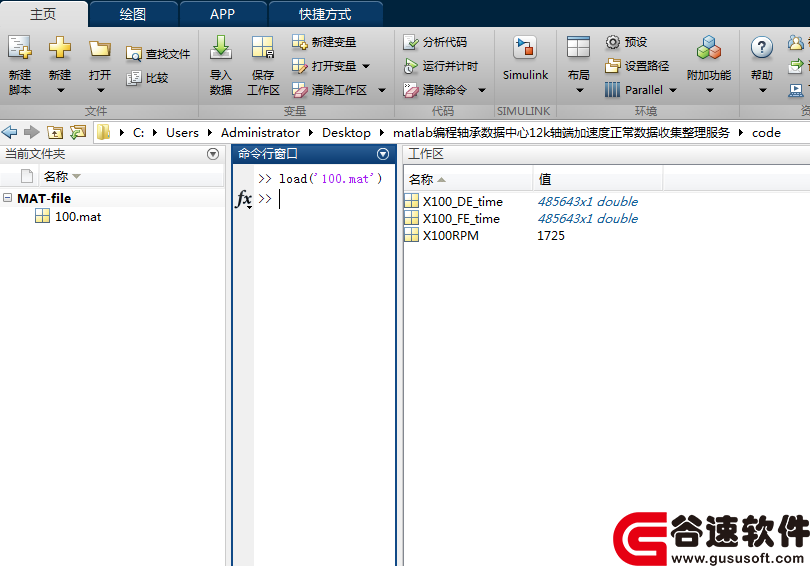Click the New Script (新建脚本) icon

click(x=20, y=48)
